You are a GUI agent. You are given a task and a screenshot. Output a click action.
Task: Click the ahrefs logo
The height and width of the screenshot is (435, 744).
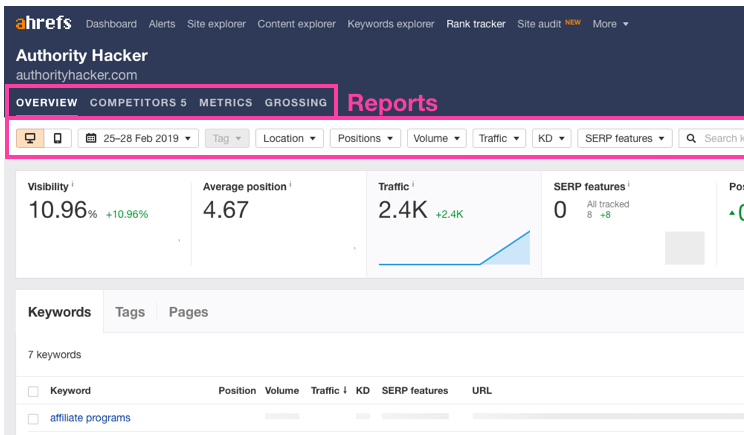click(43, 23)
